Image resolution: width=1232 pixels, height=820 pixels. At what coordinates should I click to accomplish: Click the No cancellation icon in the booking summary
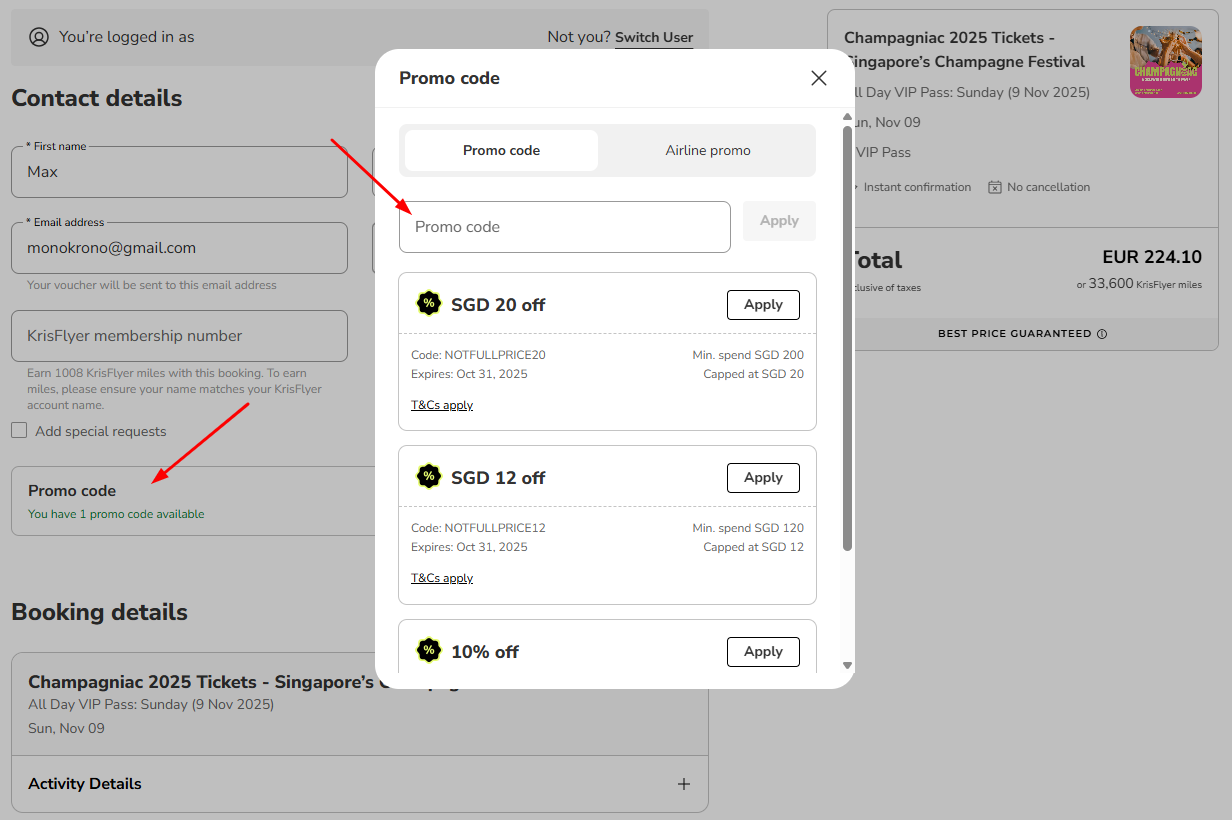[995, 187]
